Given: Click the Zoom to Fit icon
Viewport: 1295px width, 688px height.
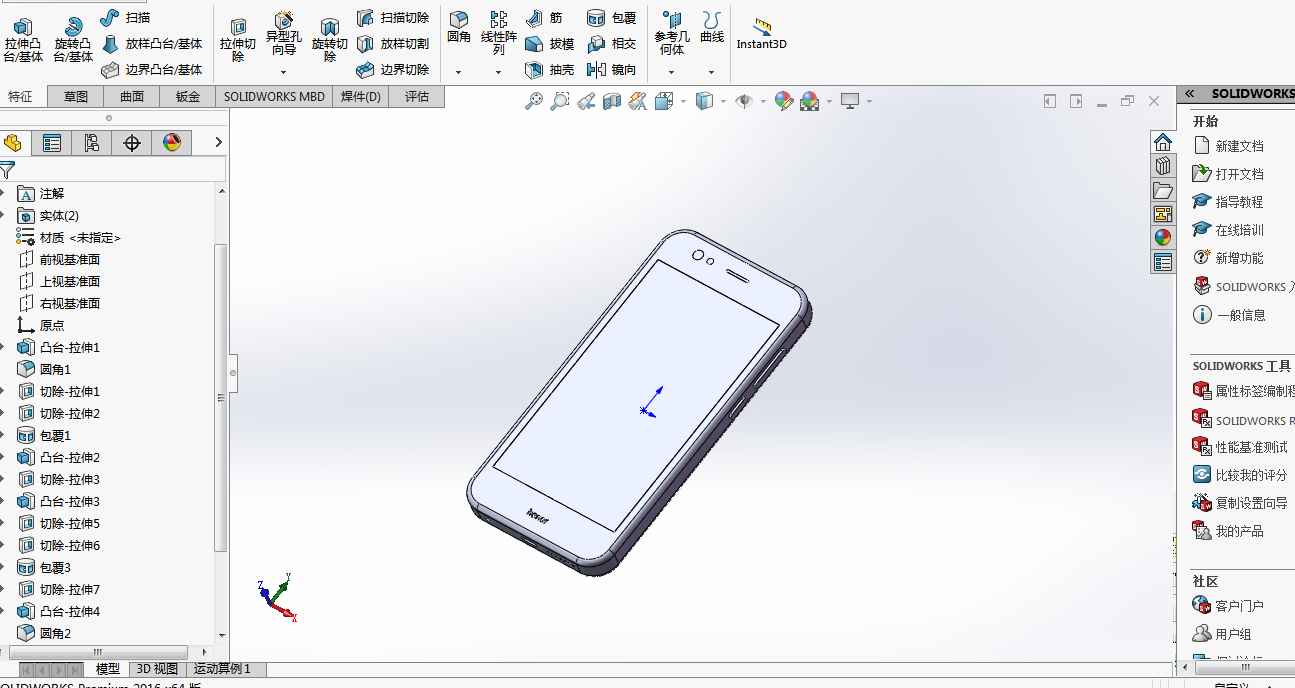Looking at the screenshot, I should coord(535,101).
